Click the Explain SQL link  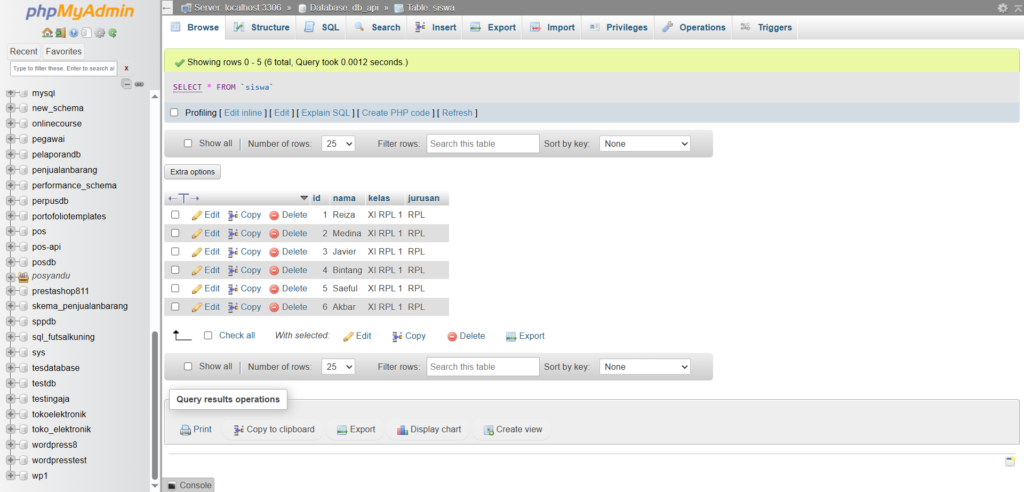tap(327, 113)
